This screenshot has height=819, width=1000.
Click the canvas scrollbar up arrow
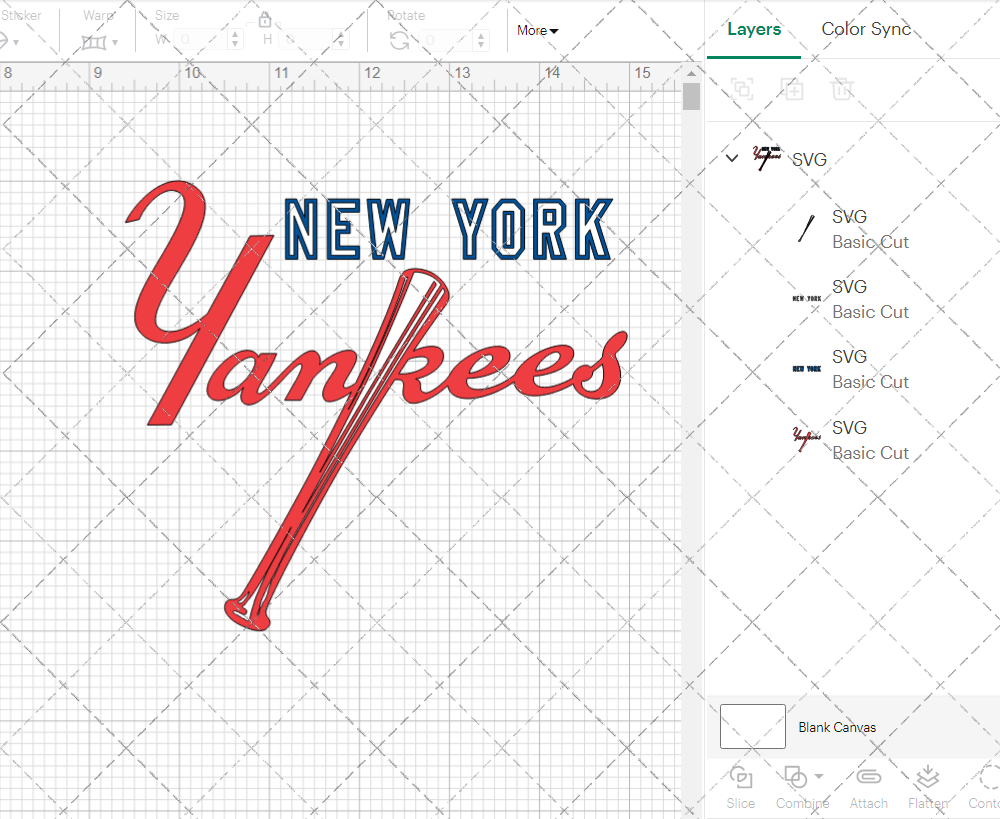[691, 73]
